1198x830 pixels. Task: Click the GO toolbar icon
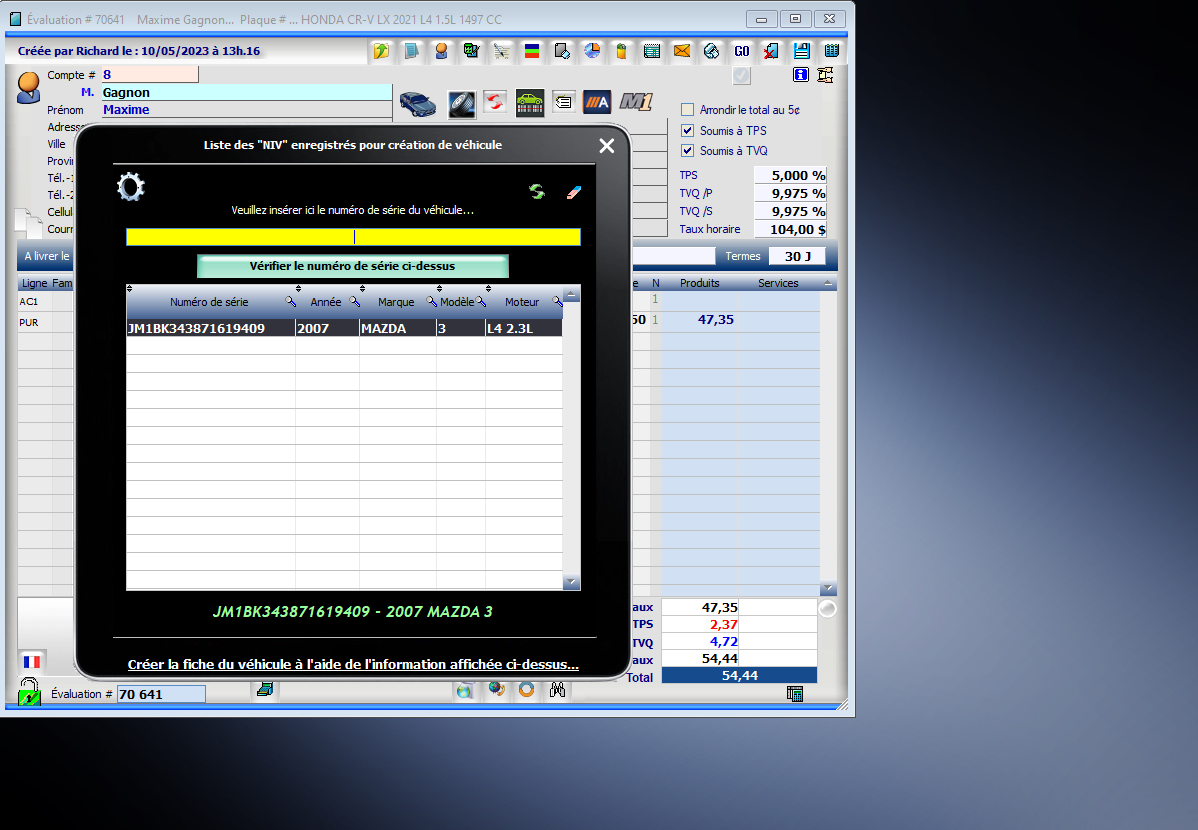(x=741, y=51)
